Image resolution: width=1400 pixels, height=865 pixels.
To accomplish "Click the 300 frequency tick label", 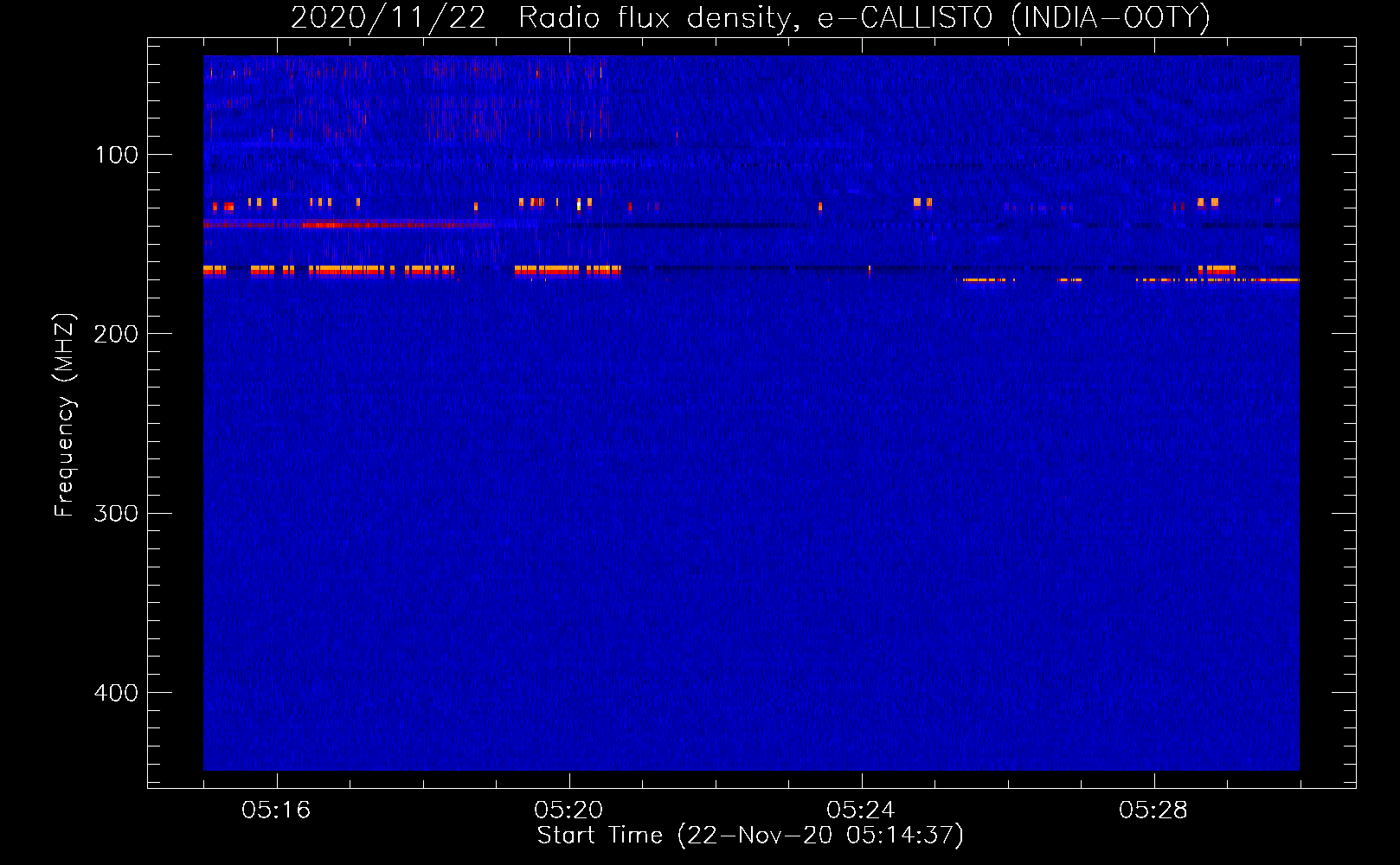I will point(115,513).
